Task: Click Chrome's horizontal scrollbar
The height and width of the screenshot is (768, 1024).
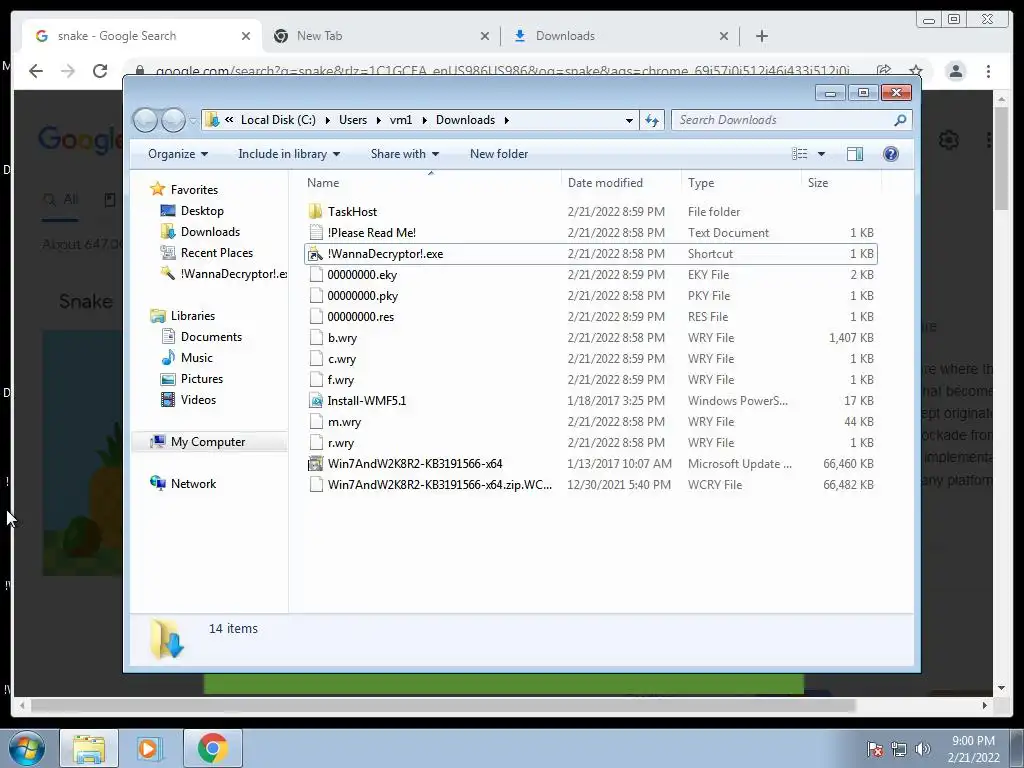Action: (x=443, y=705)
